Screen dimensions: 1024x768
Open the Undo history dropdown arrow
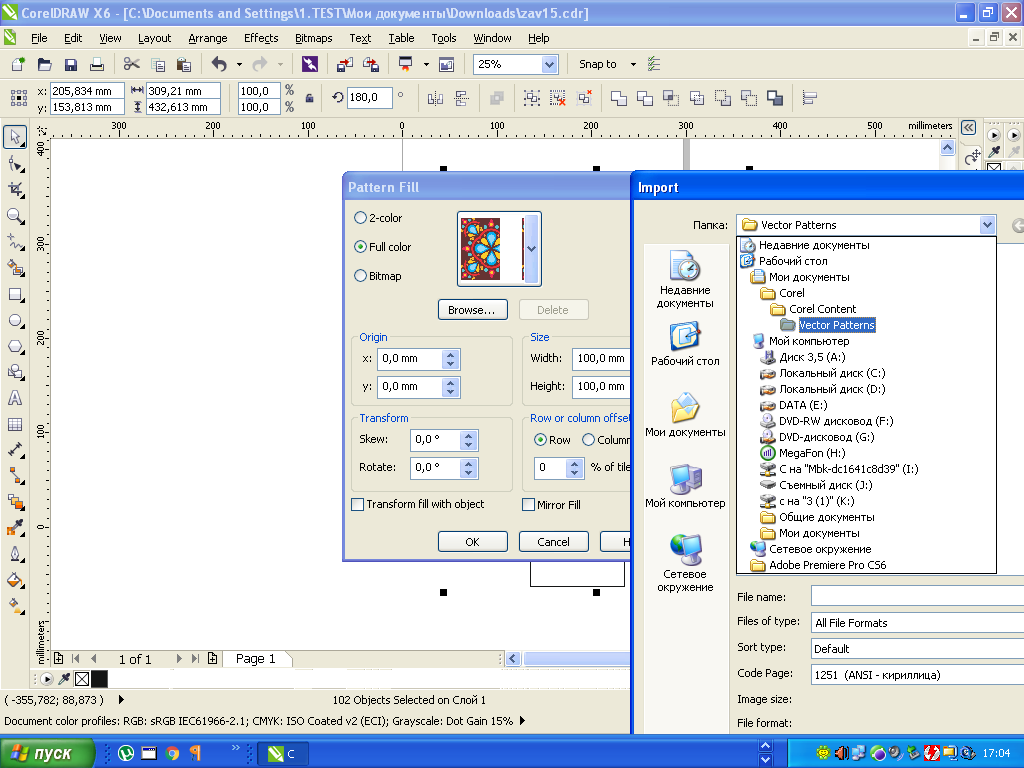click(239, 64)
